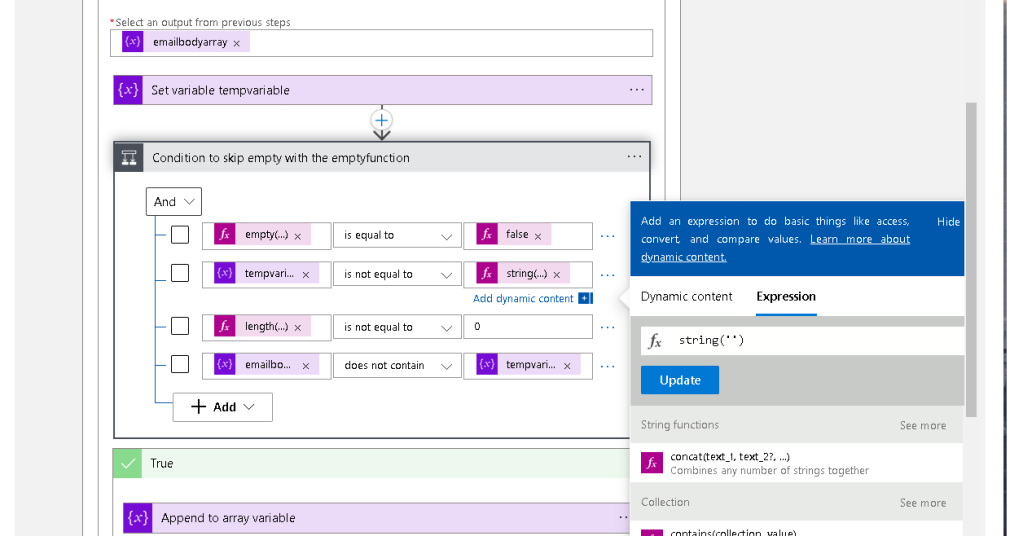Click the emailbodyarray variable token icon

point(132,42)
